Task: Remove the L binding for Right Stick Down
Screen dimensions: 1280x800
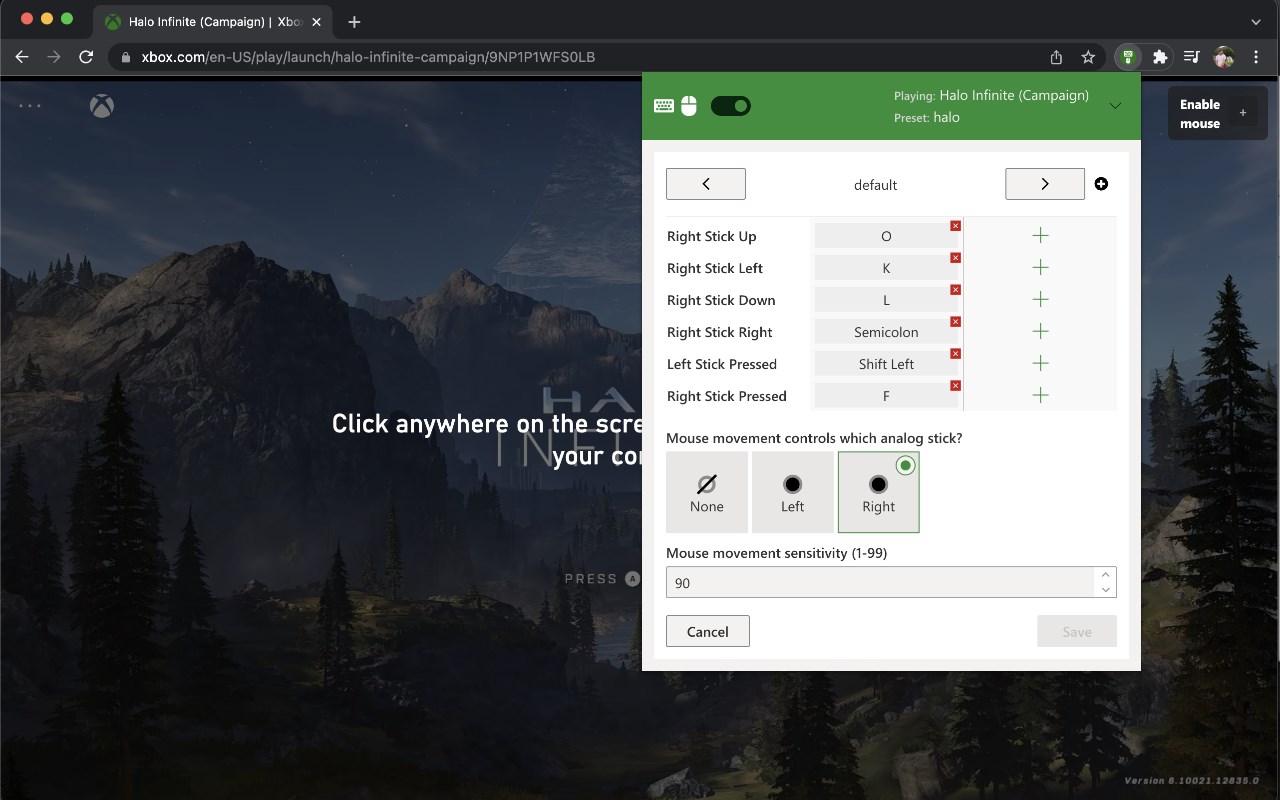Action: 955,290
